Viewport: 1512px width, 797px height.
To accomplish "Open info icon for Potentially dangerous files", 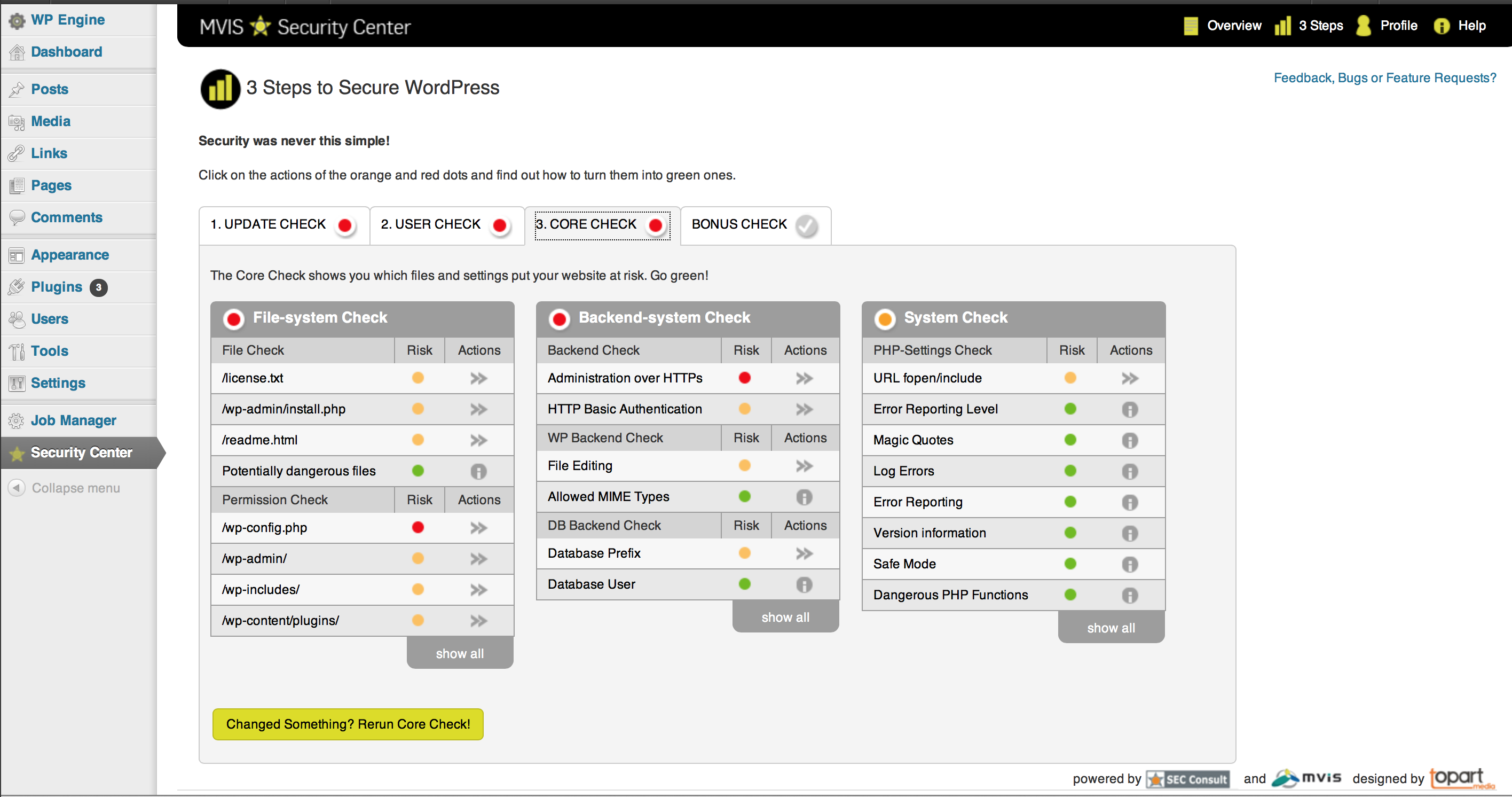I will pos(478,472).
